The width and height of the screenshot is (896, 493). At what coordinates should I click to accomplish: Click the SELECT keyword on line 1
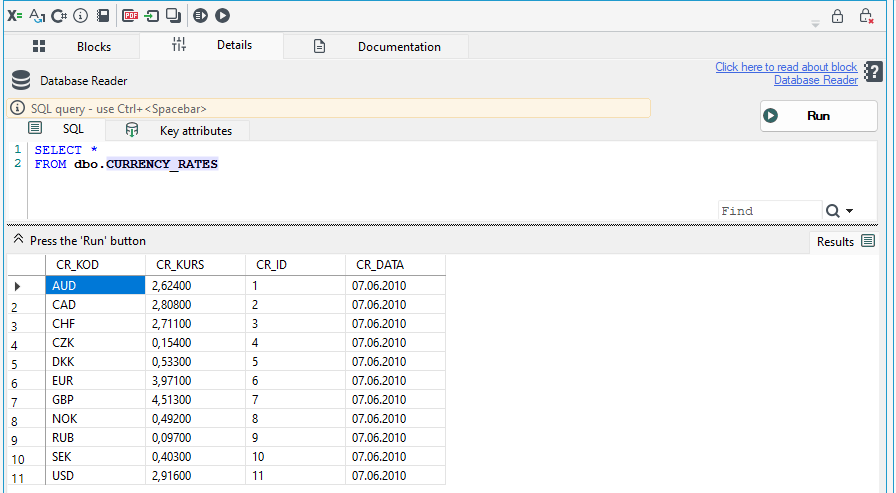click(x=58, y=150)
